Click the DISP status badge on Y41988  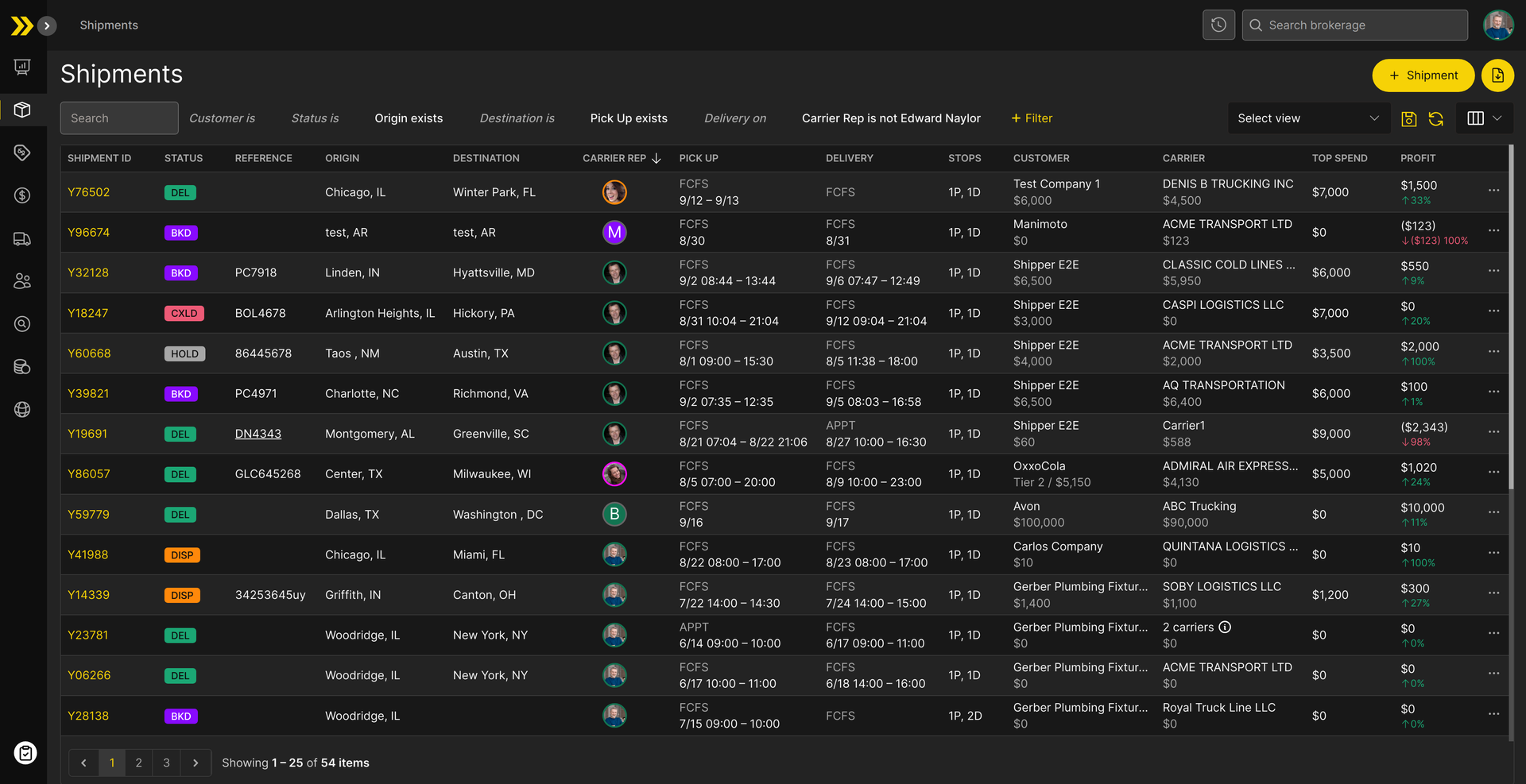click(x=182, y=555)
